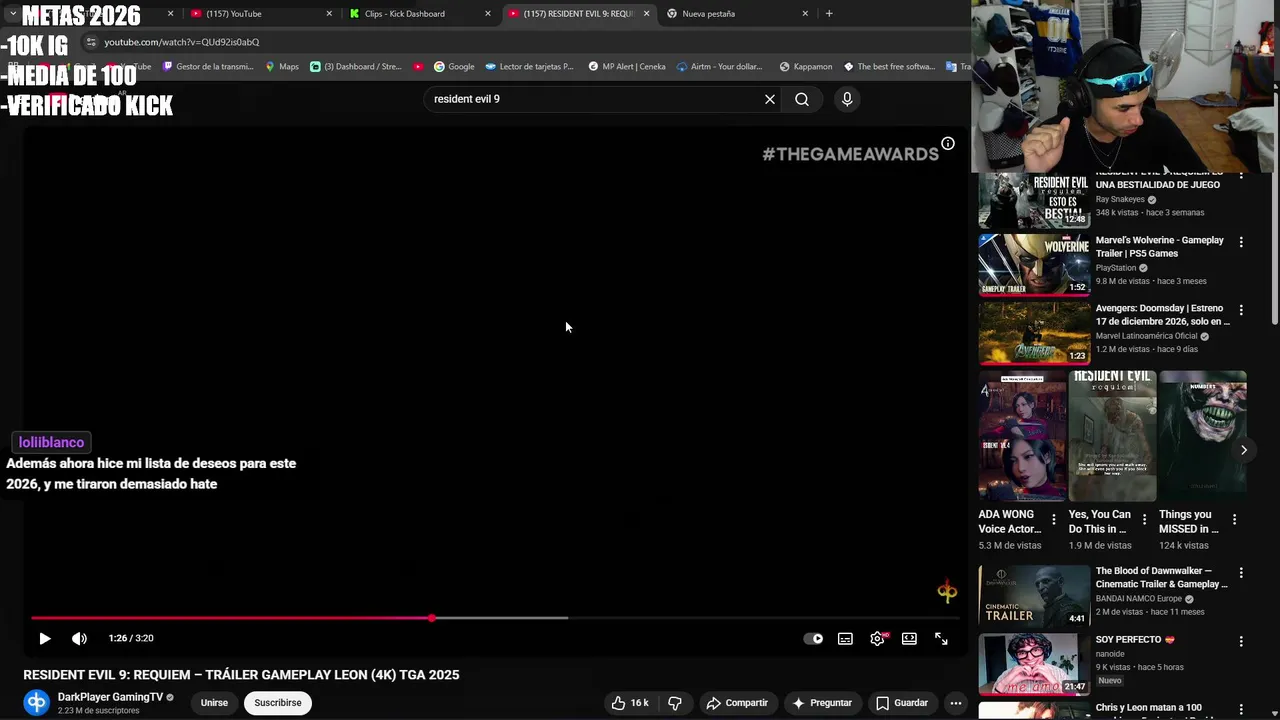The height and width of the screenshot is (720, 1280).
Task: Open more actions menu beside Guardar
Action: pyautogui.click(x=956, y=703)
